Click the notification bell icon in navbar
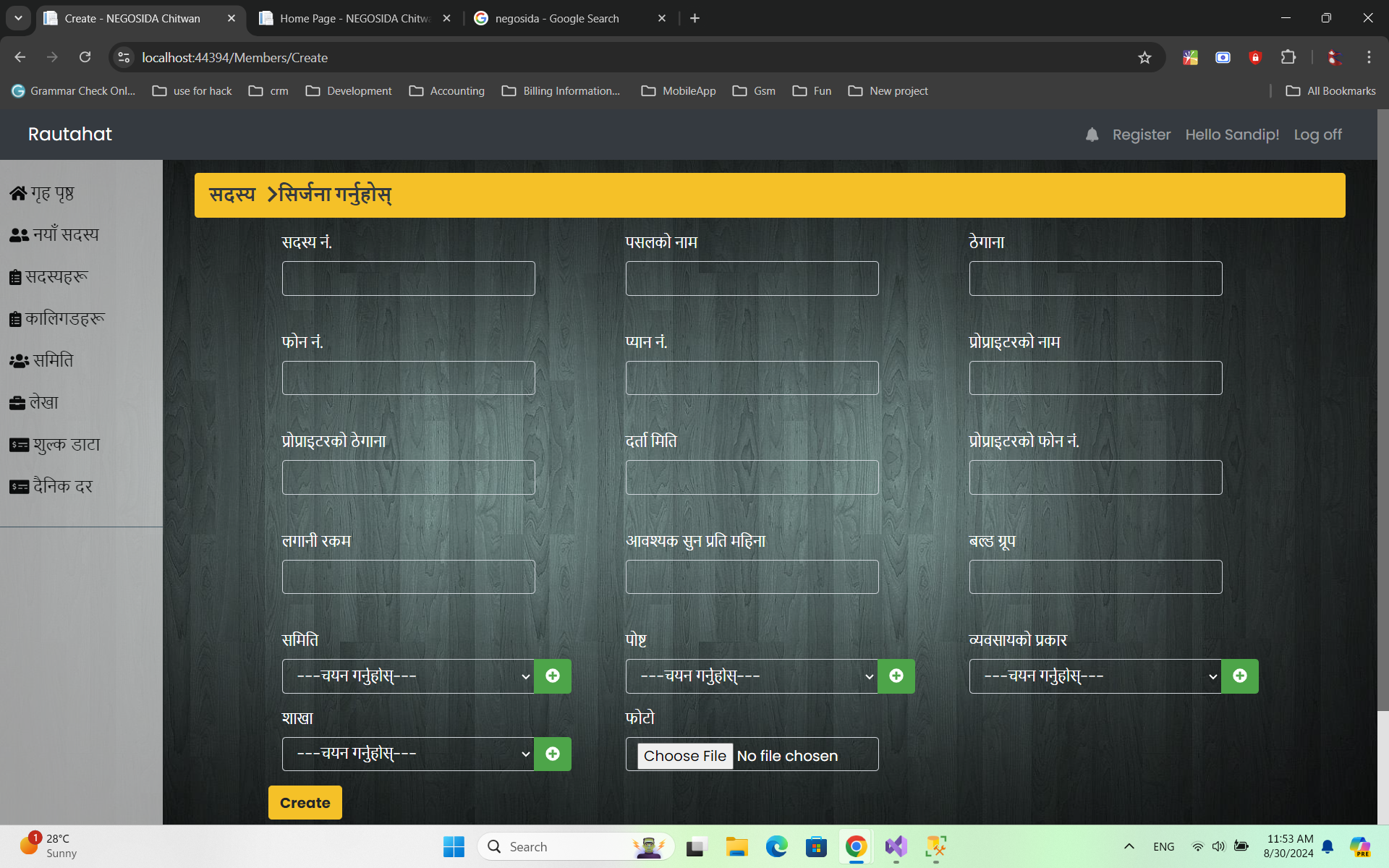 click(1092, 135)
